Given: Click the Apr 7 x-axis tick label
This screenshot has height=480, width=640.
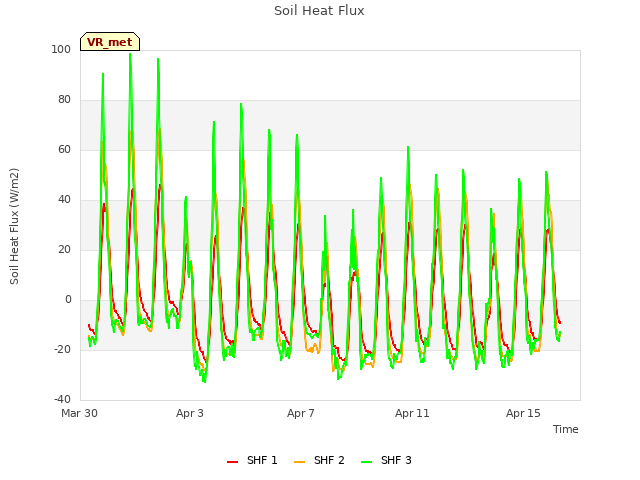Looking at the screenshot, I should 301,413.
